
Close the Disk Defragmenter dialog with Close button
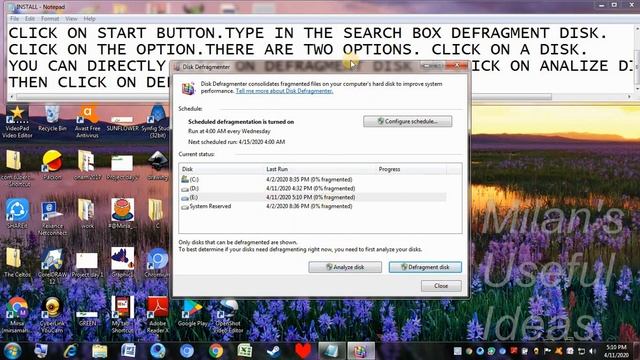pos(441,286)
